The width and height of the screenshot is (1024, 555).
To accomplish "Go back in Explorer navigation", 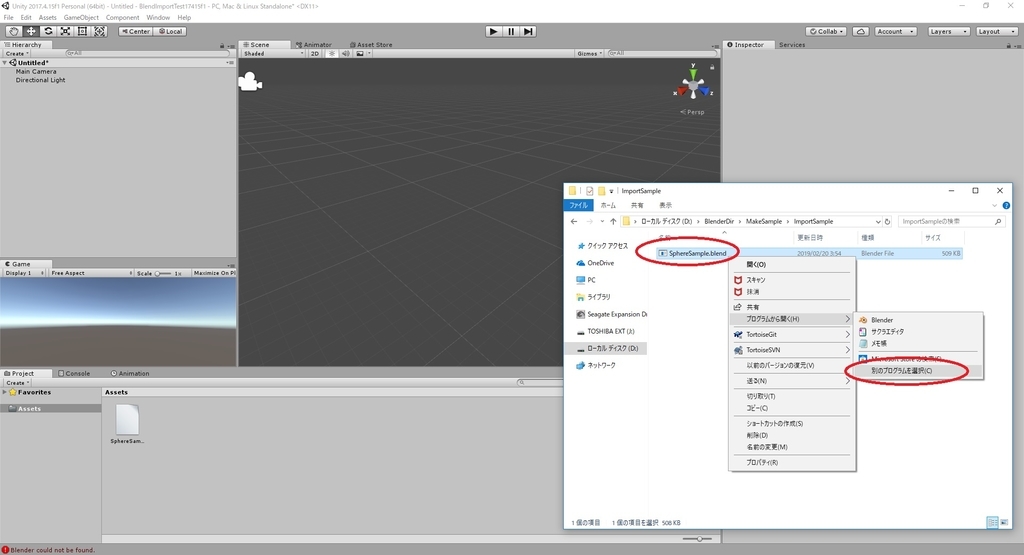I will (x=574, y=221).
